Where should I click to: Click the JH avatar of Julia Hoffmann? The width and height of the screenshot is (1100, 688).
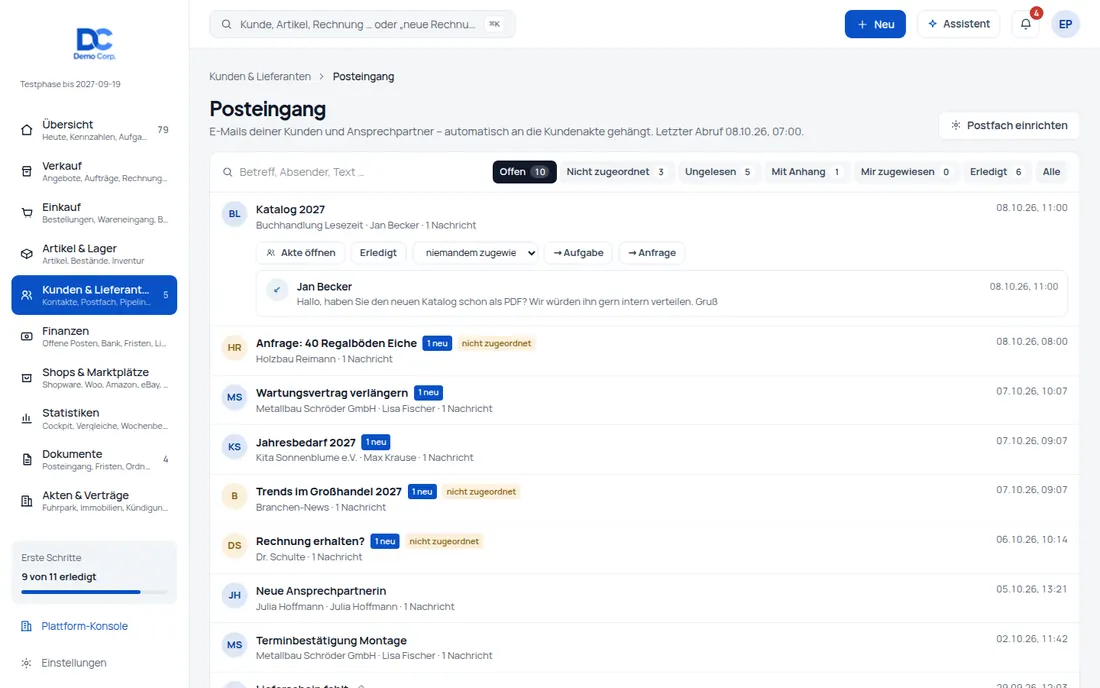[x=234, y=595]
